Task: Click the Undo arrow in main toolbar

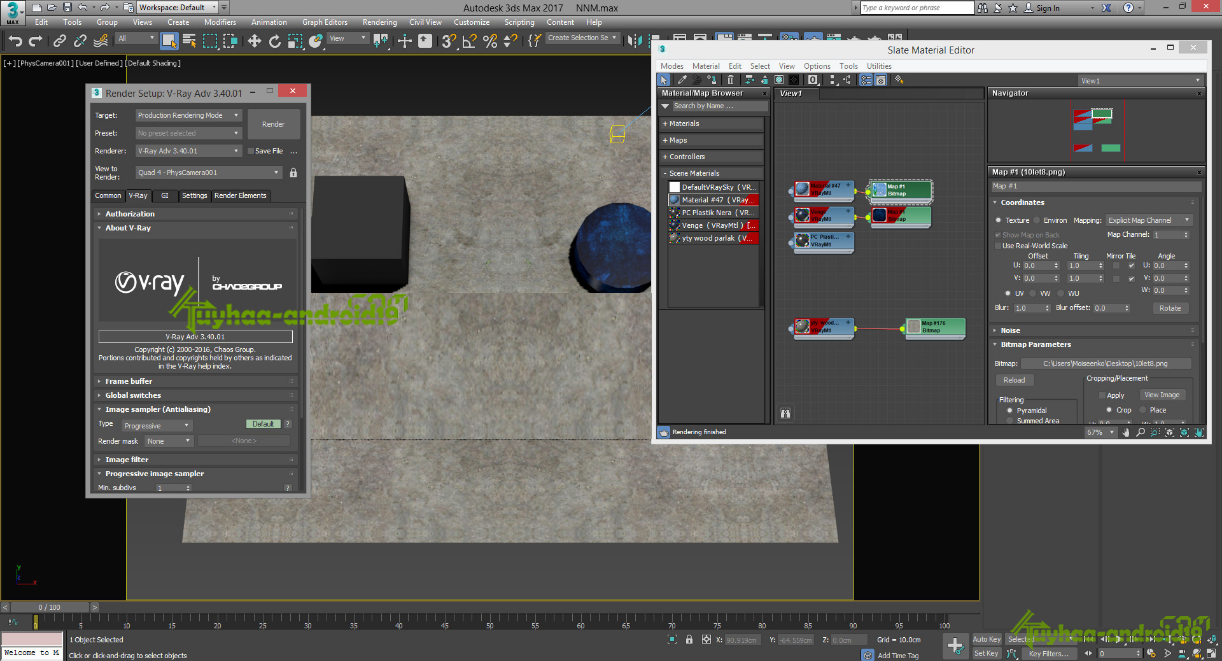Action: tap(15, 41)
